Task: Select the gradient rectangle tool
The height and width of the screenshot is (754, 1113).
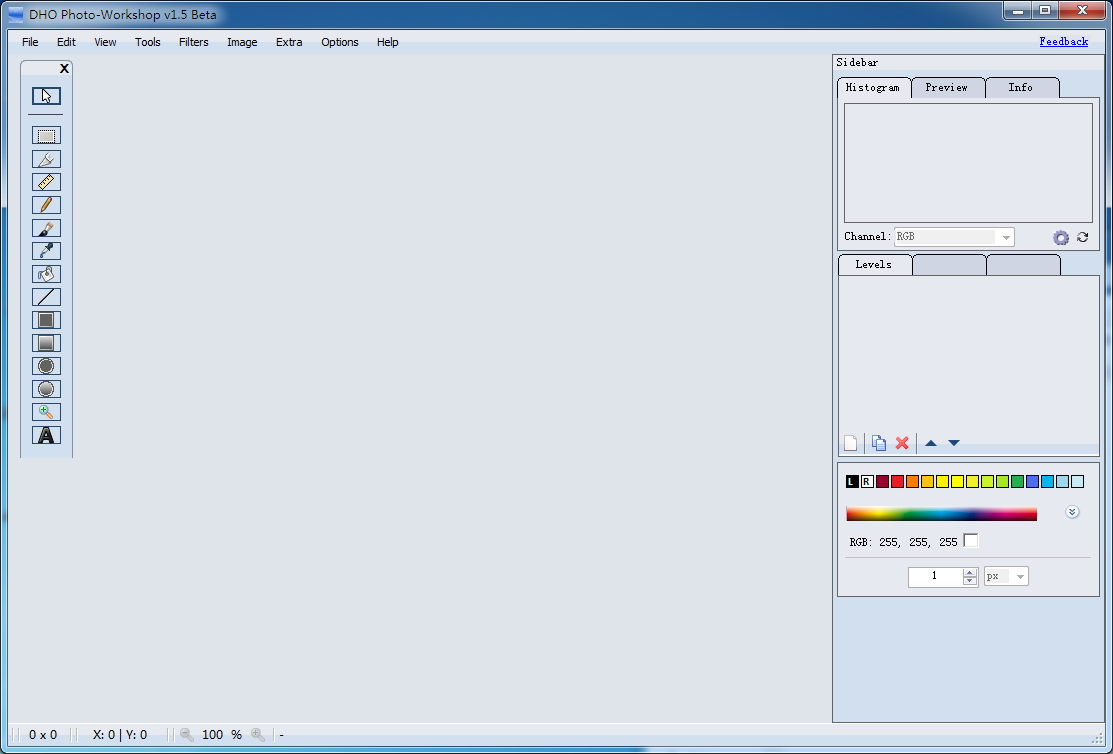Action: [46, 343]
